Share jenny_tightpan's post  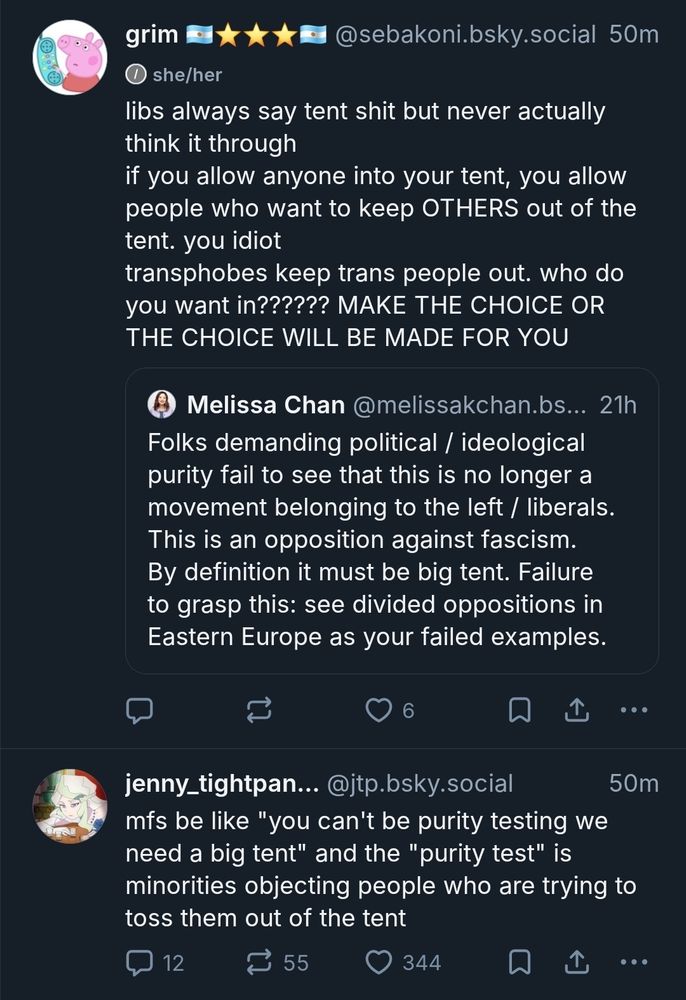(576, 962)
